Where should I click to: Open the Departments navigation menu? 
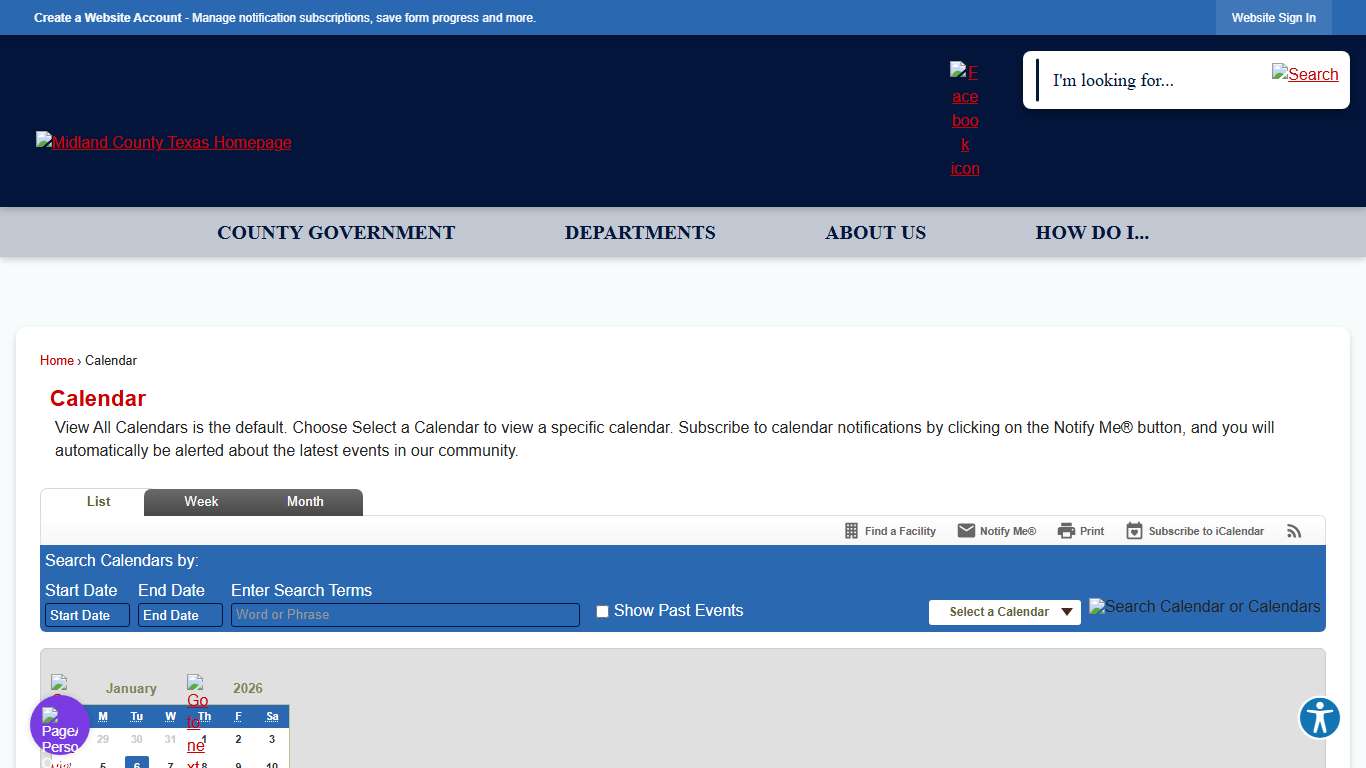(640, 233)
